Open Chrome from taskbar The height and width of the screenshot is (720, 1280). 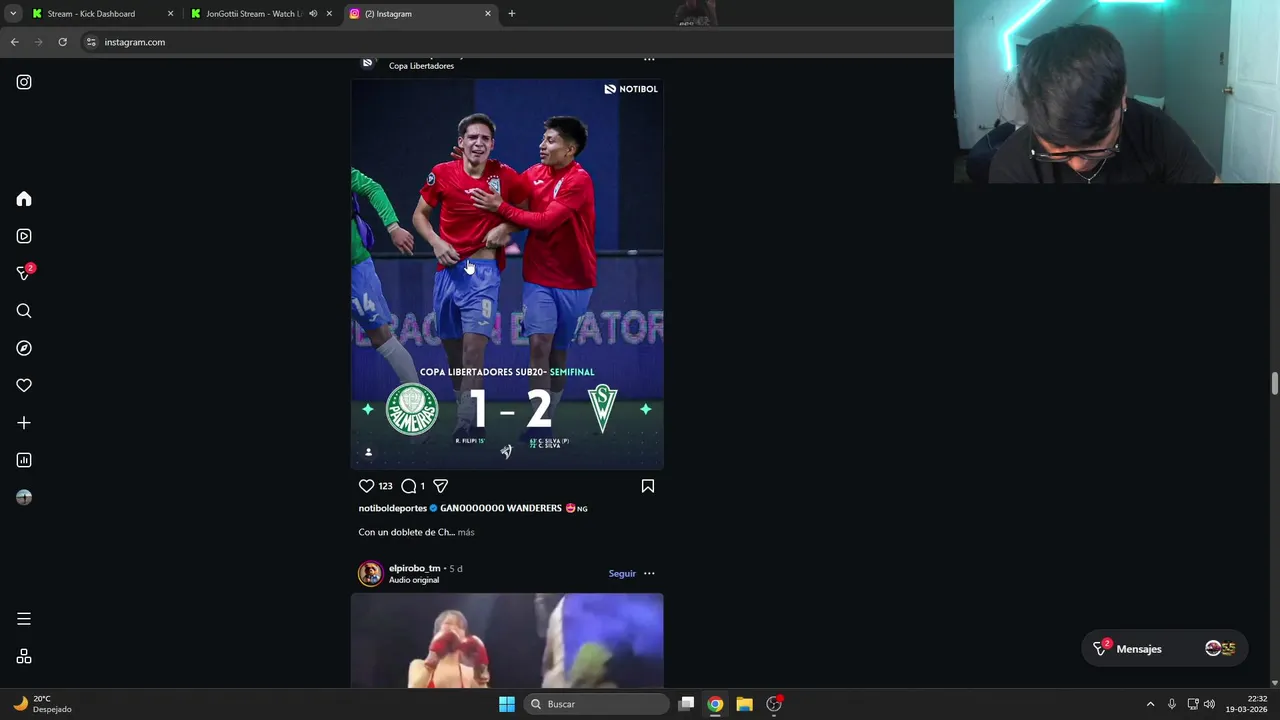pyautogui.click(x=715, y=704)
